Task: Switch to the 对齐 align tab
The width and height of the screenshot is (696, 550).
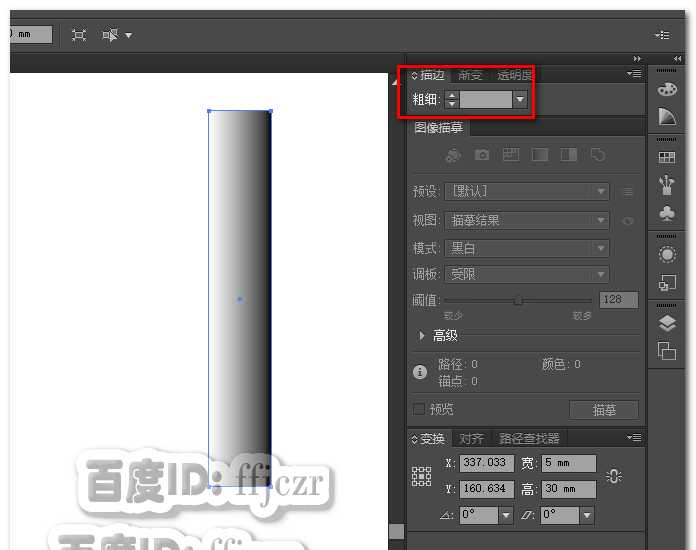Action: [471, 439]
